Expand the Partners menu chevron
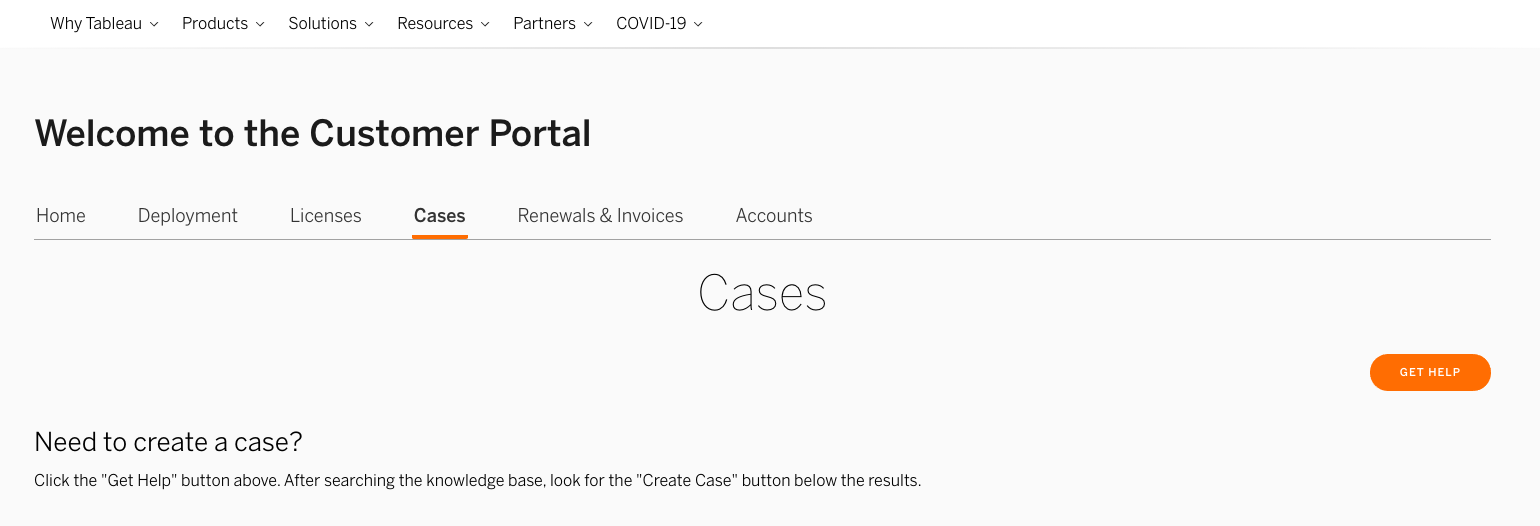 [588, 24]
